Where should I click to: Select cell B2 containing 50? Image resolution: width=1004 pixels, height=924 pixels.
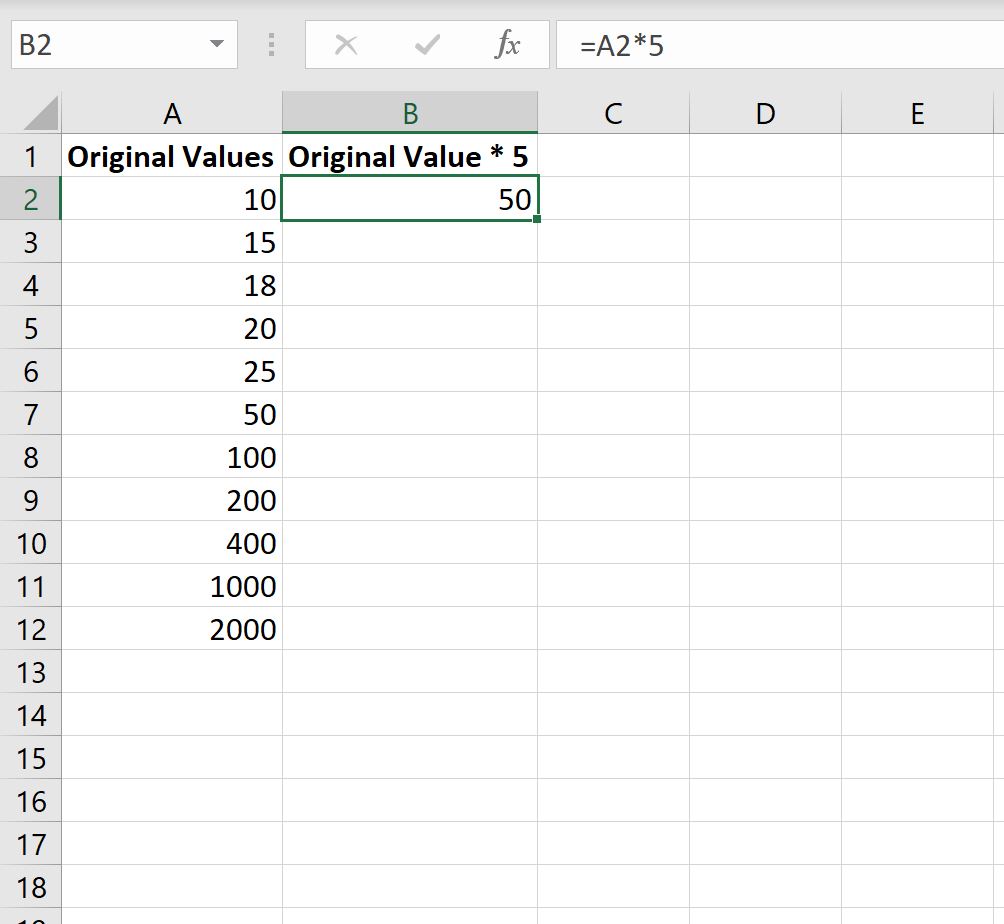(410, 199)
